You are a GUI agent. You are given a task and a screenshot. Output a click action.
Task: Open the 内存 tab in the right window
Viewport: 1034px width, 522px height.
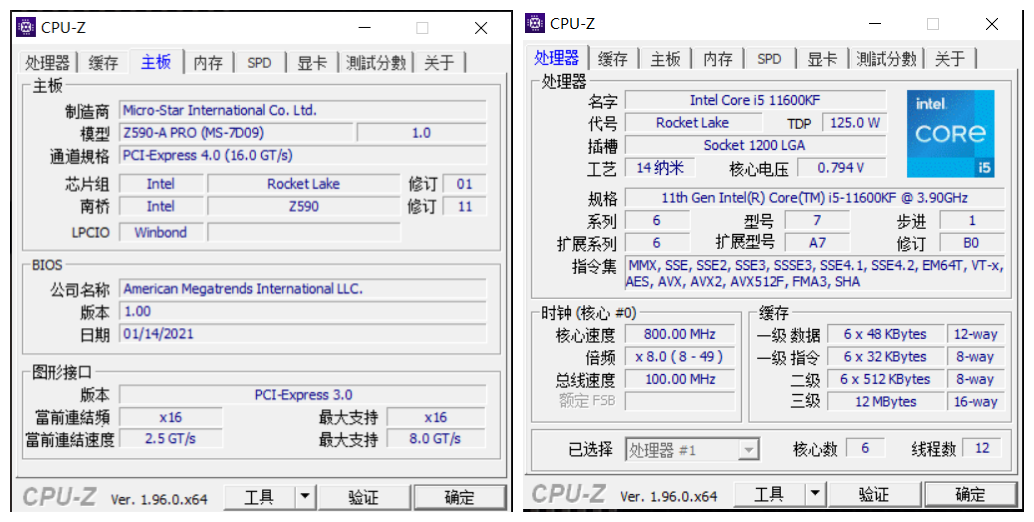point(717,59)
